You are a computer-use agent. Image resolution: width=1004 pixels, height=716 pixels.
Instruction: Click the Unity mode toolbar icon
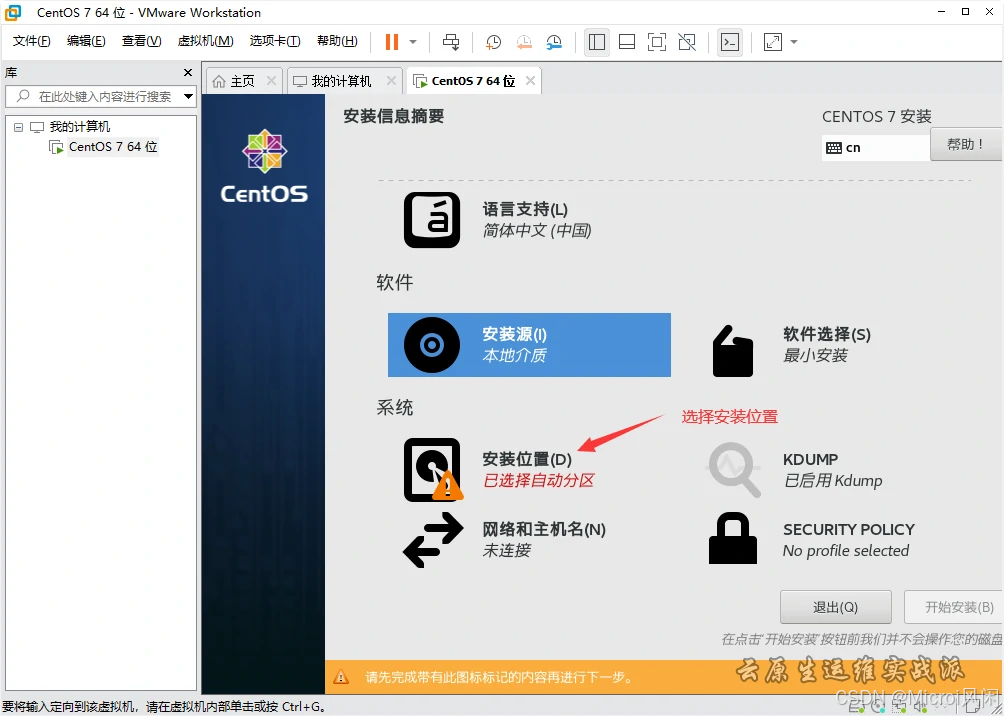point(687,42)
